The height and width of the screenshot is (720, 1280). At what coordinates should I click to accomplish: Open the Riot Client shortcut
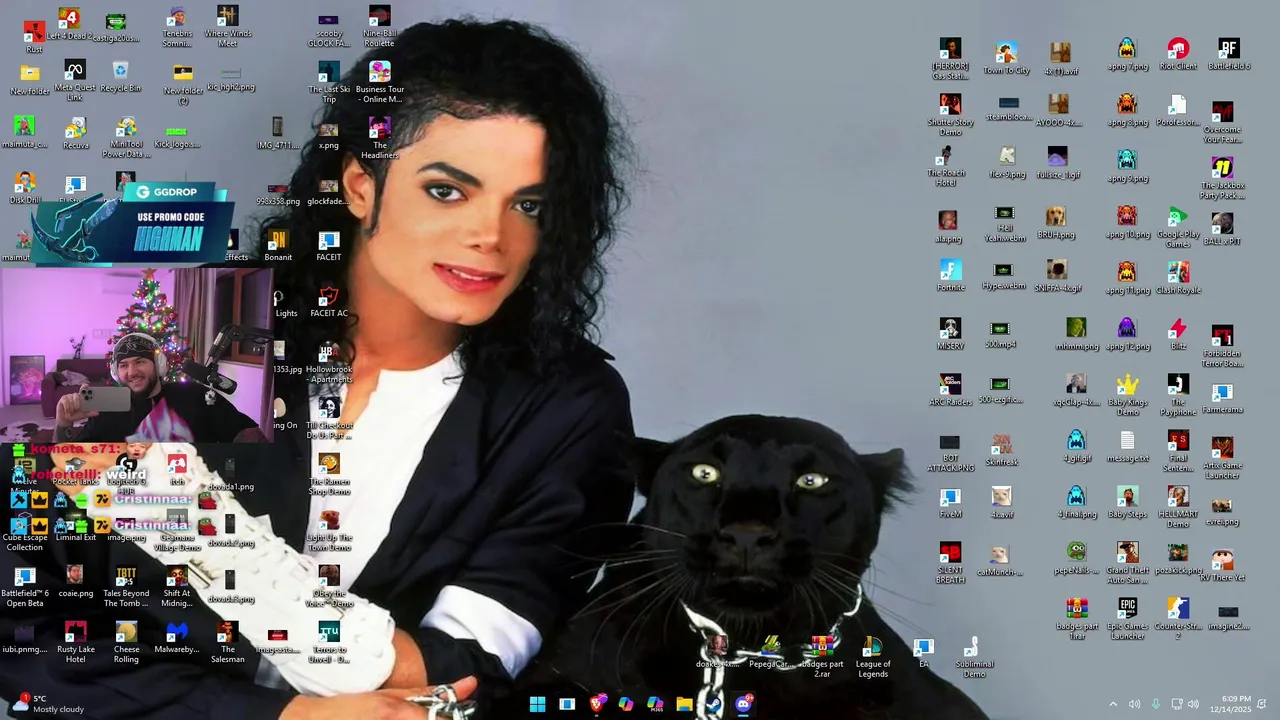(x=1178, y=55)
